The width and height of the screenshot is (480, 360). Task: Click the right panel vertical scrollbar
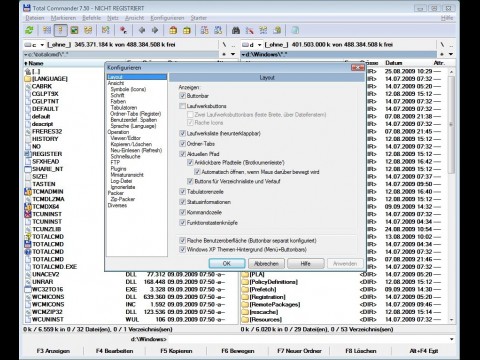[451, 195]
